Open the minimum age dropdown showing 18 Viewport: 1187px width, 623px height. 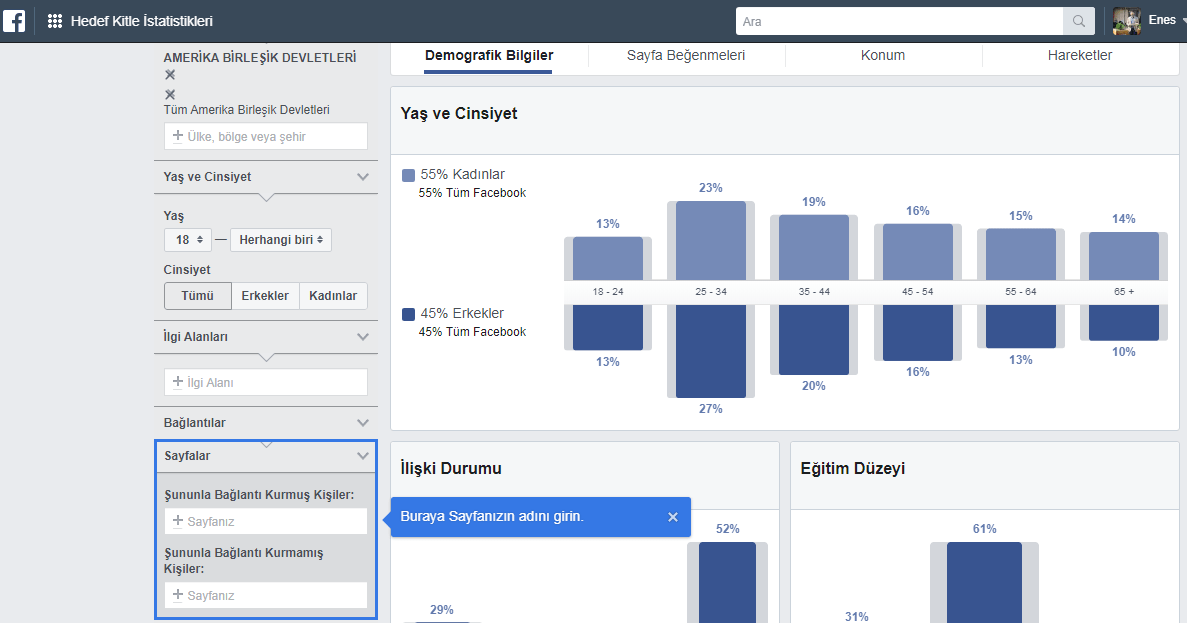188,239
